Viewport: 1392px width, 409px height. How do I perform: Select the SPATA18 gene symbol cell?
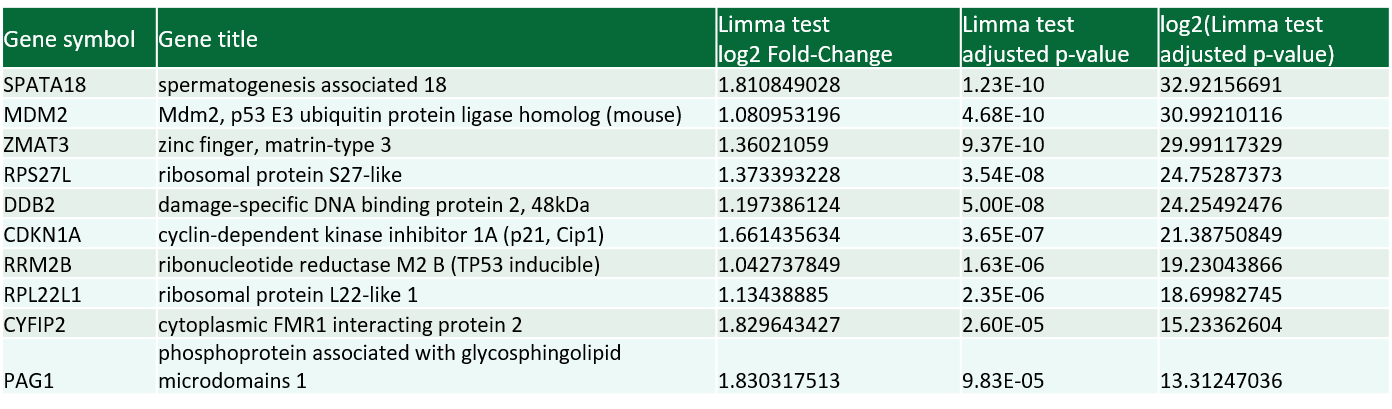point(45,84)
